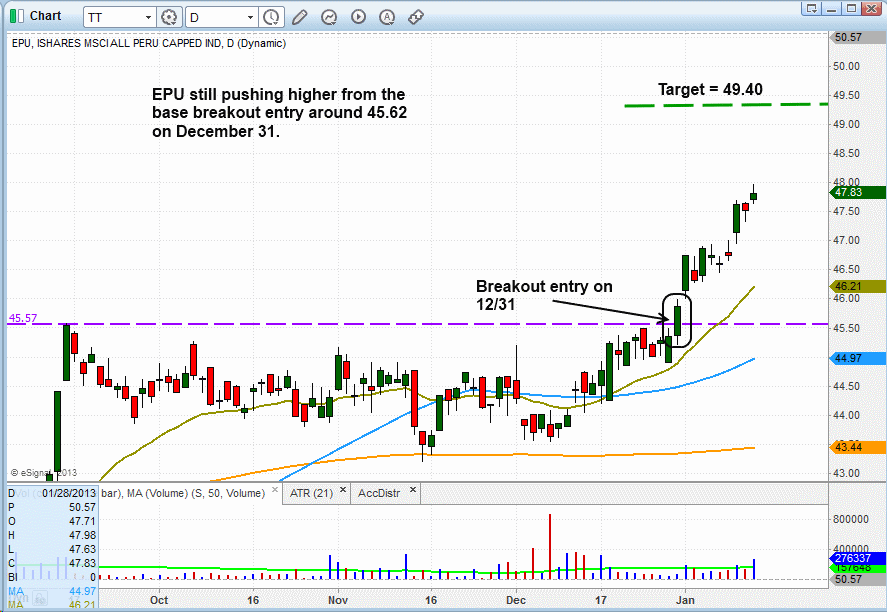Click the 01/28/2013 date in data window

tap(68, 493)
